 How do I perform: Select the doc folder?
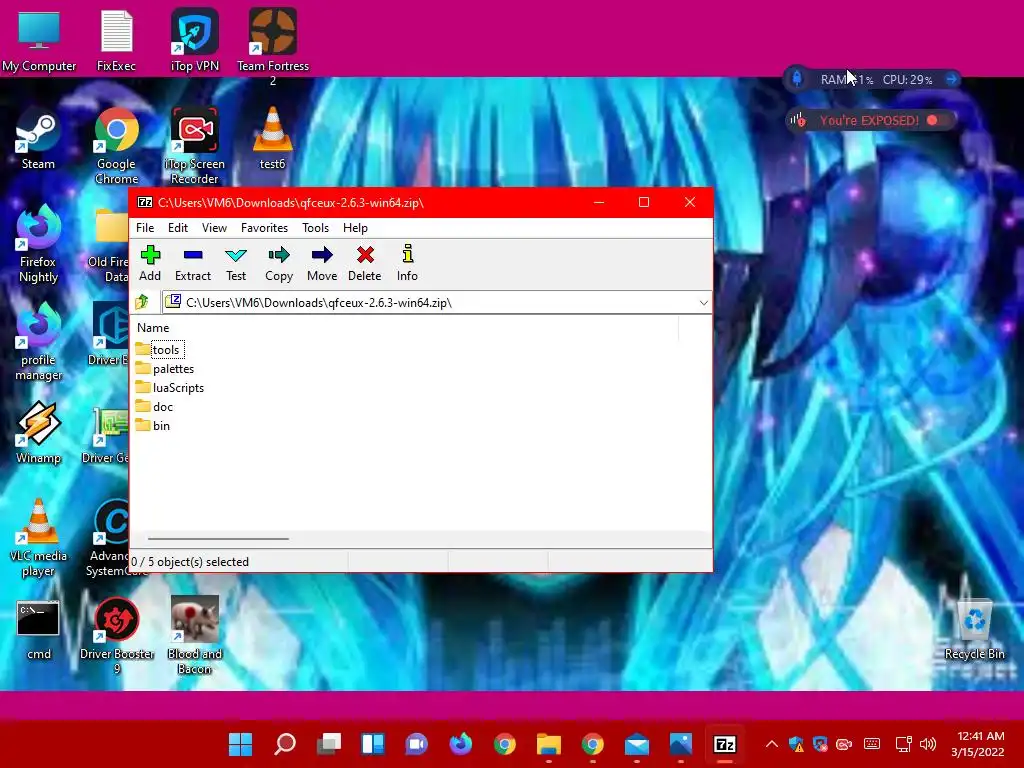tap(155, 407)
